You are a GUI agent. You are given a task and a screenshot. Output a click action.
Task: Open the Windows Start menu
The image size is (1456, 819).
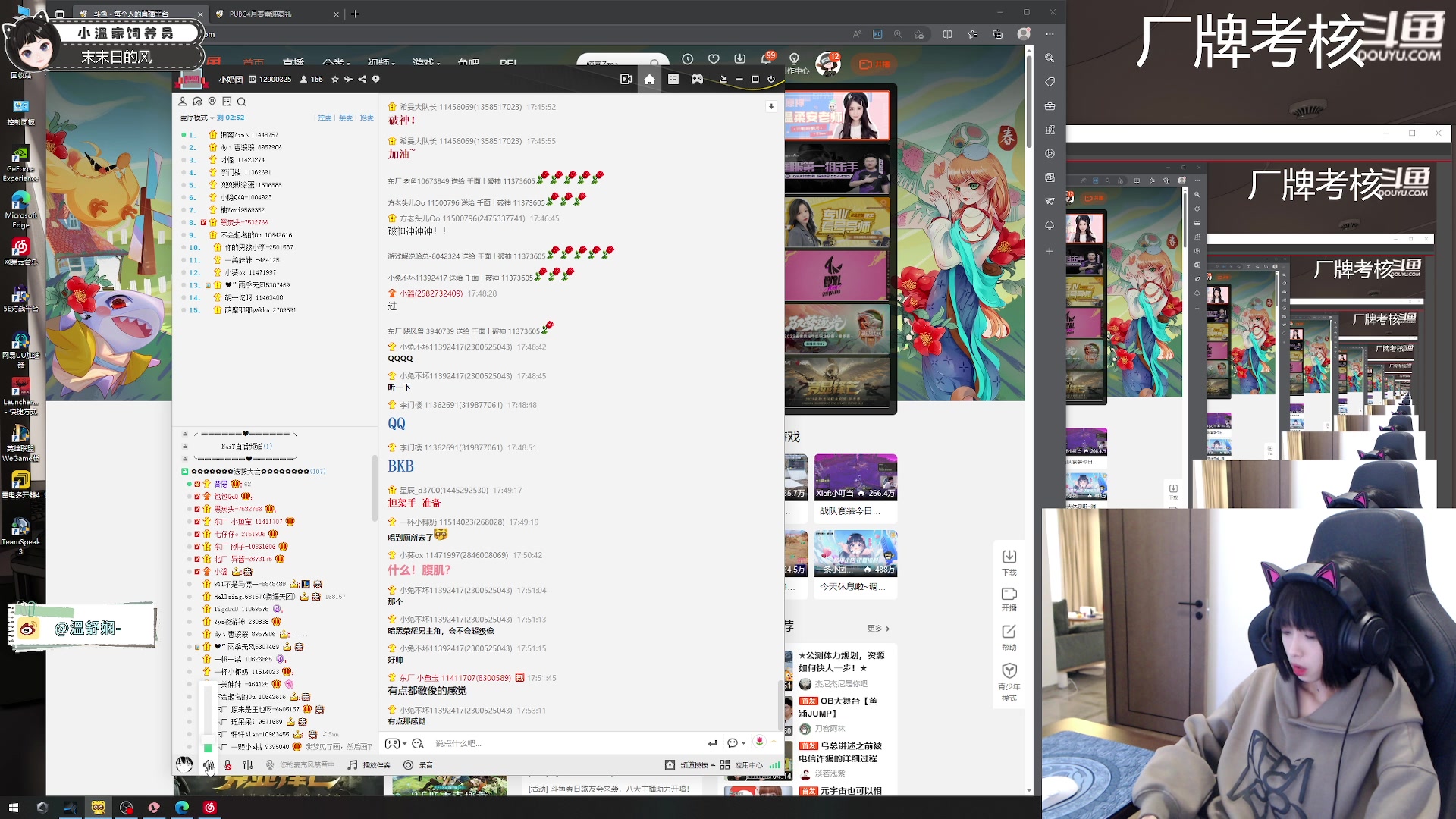point(13,808)
